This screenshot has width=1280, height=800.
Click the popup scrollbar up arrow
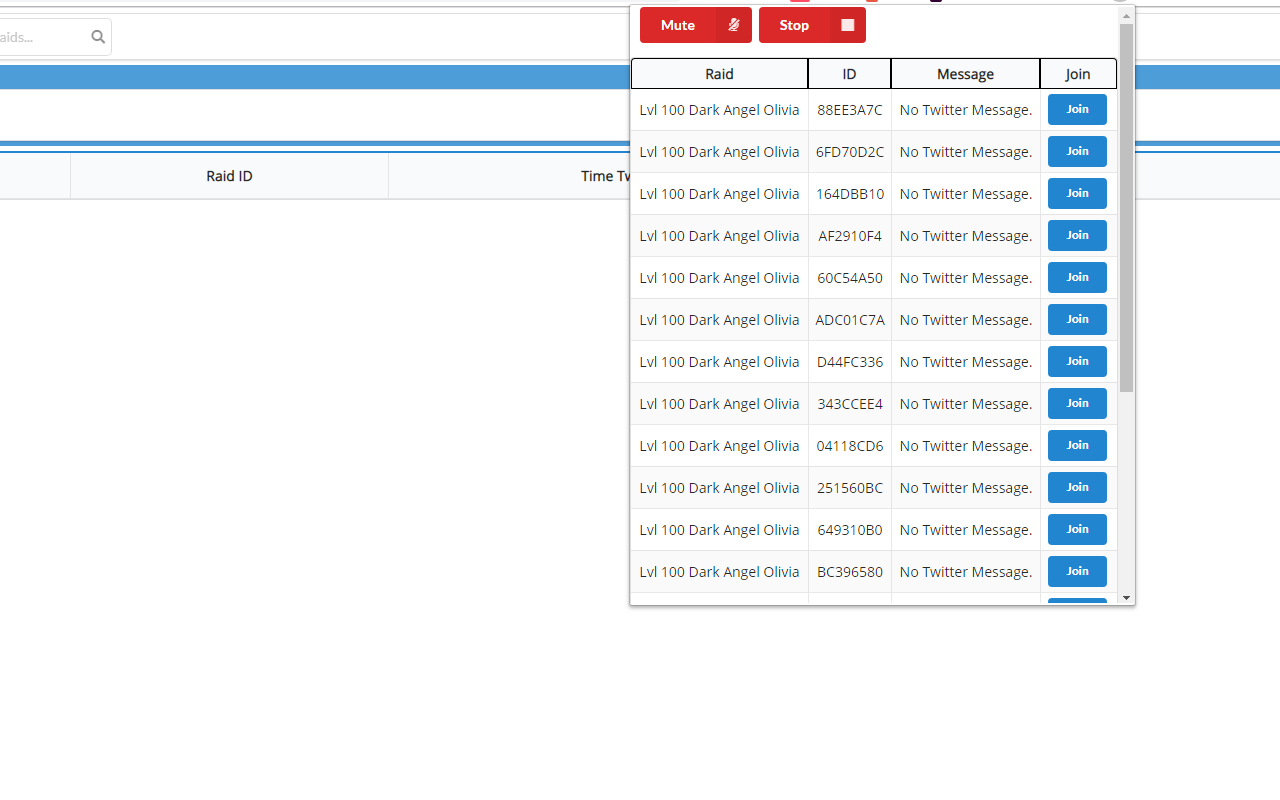(x=1126, y=15)
